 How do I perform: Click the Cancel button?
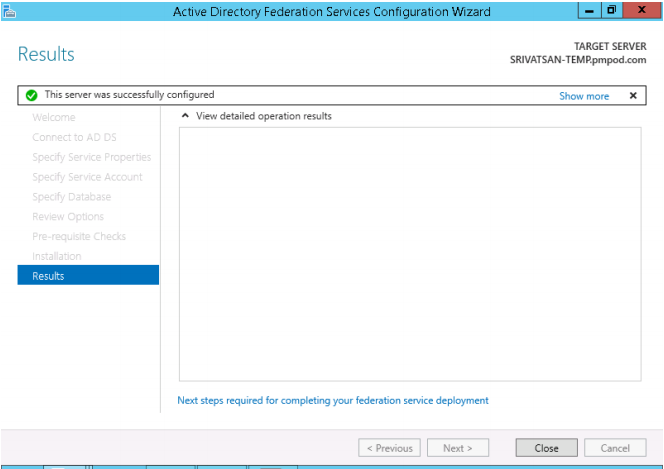(615, 448)
